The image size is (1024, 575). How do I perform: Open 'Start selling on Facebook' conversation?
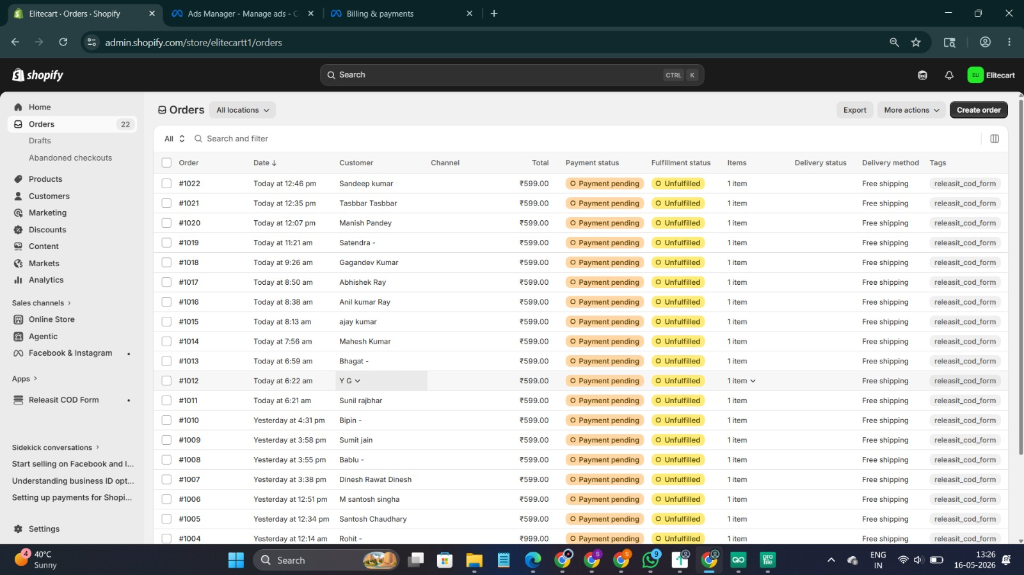click(72, 464)
